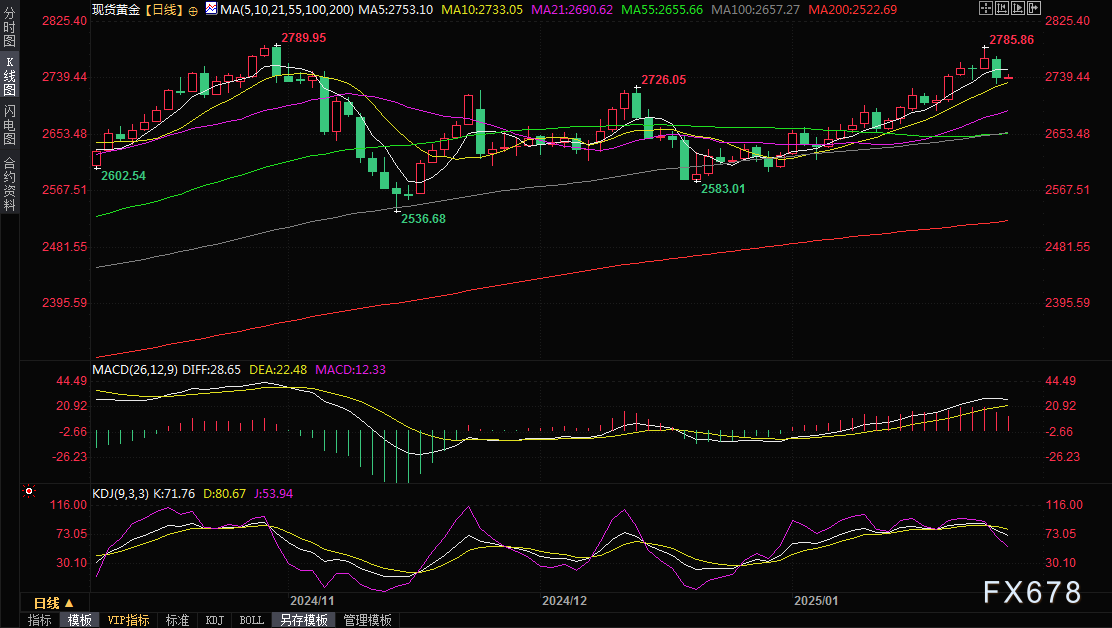Open the 闪电图 side tab
The image size is (1112, 628).
(x=9, y=124)
